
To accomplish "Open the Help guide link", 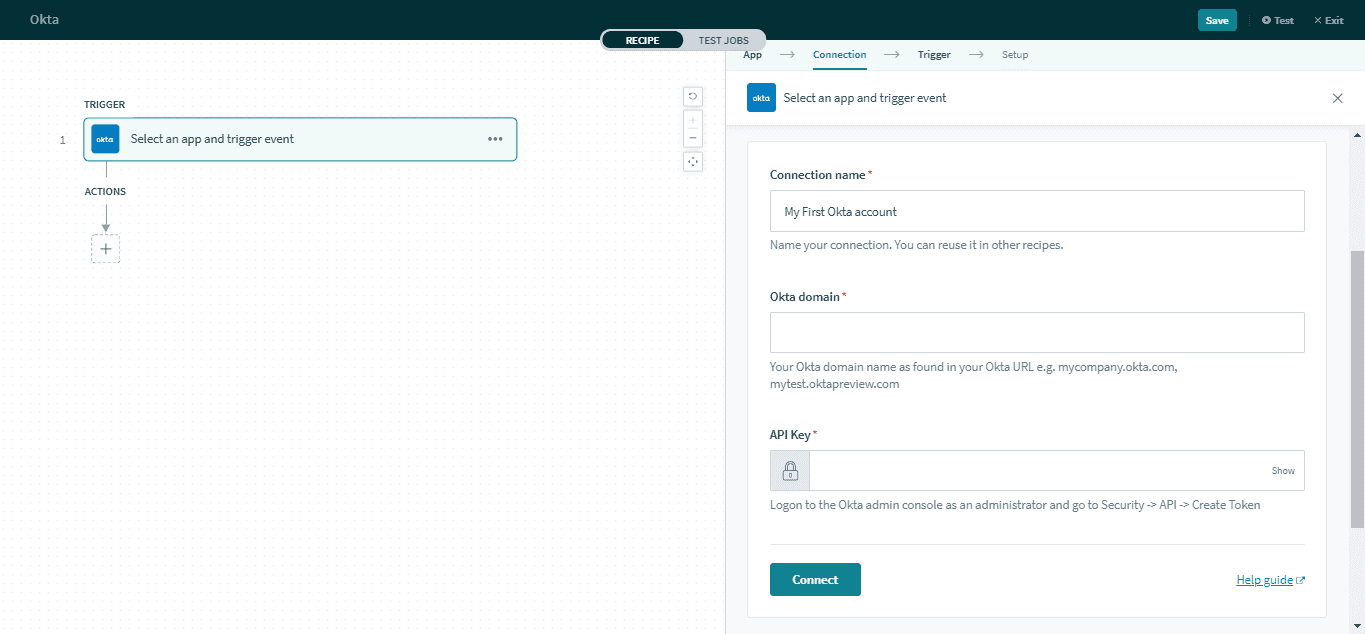I will pyautogui.click(x=1264, y=579).
